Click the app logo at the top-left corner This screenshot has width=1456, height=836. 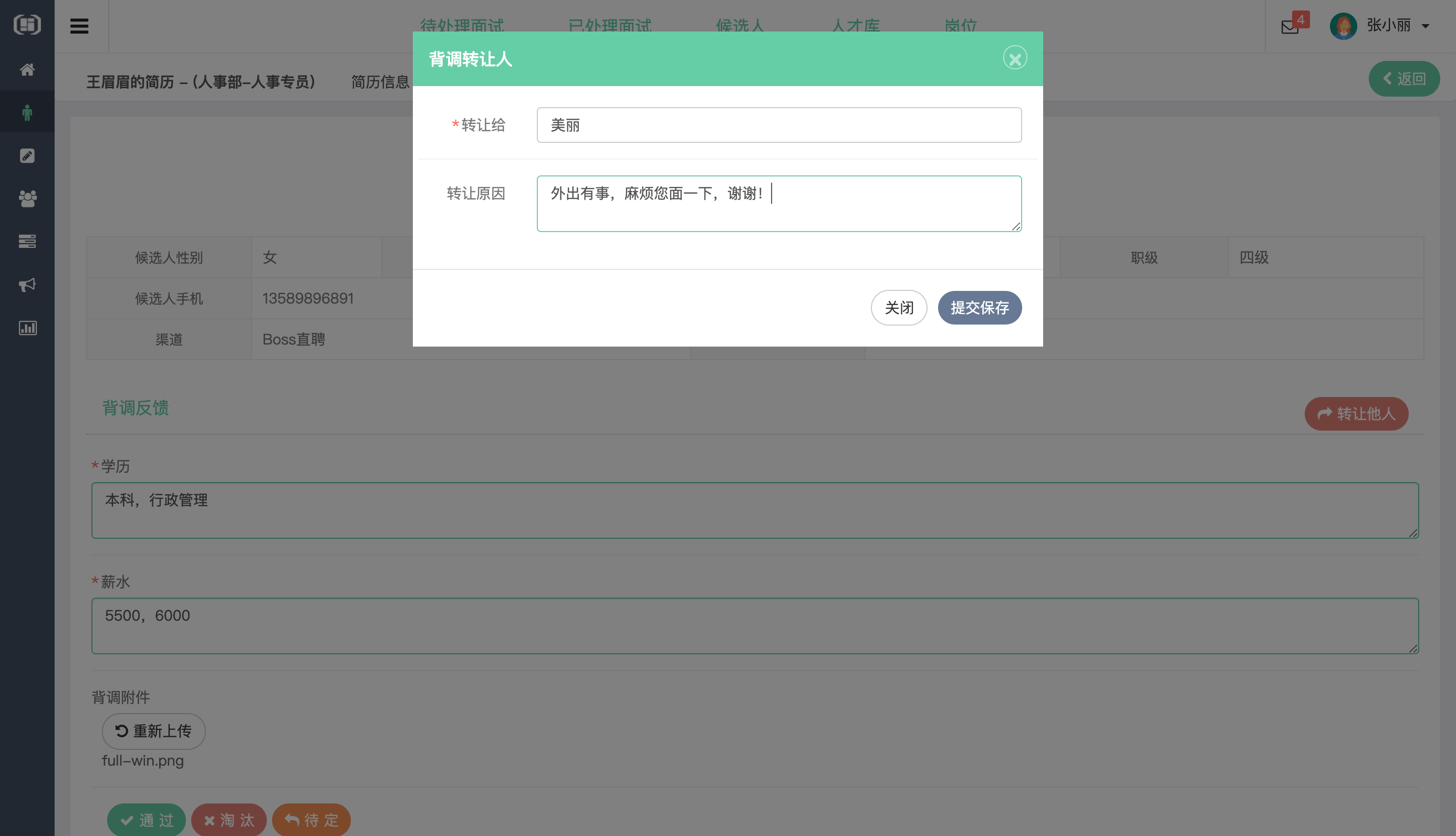27,25
